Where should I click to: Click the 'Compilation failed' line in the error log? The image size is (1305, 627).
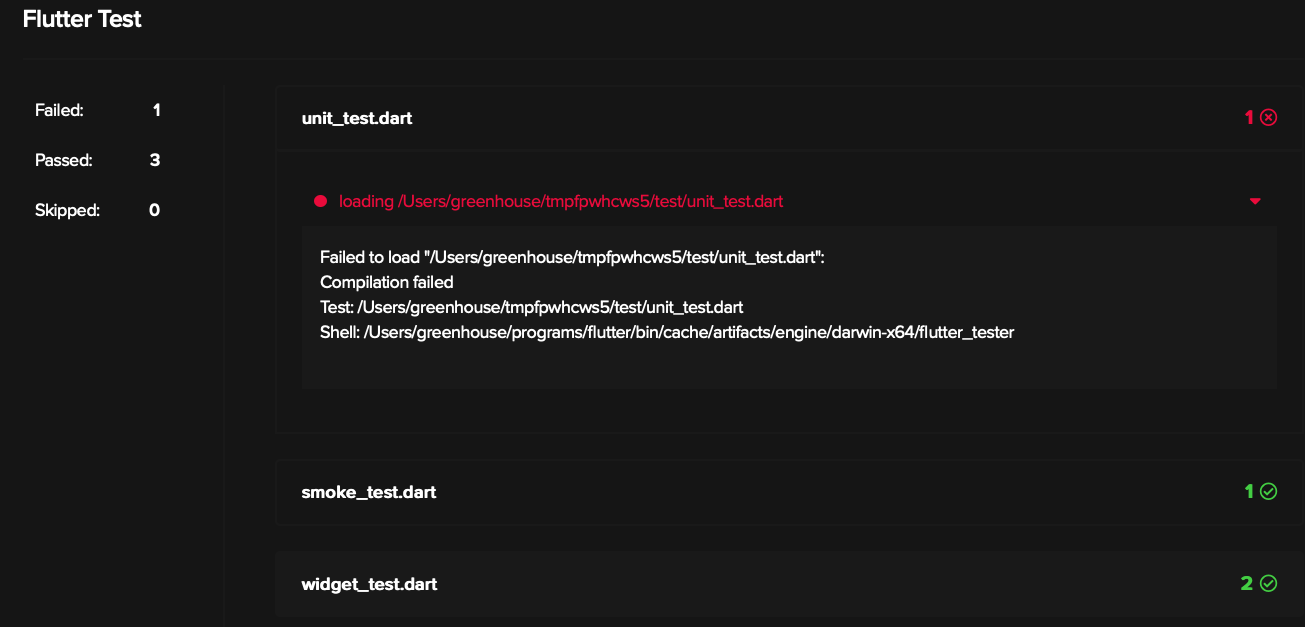point(387,282)
